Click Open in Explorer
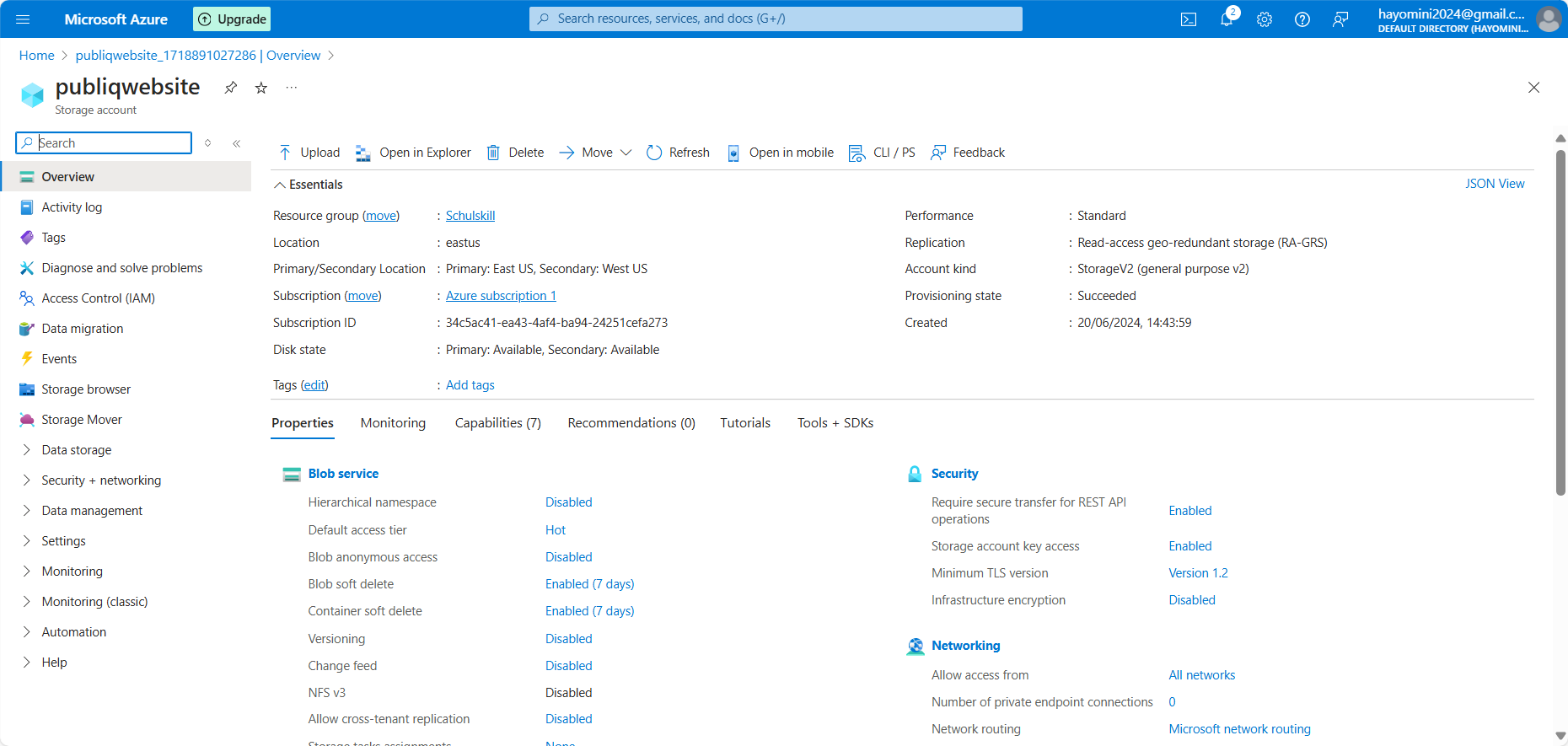Image resolution: width=1568 pixels, height=746 pixels. 413,153
